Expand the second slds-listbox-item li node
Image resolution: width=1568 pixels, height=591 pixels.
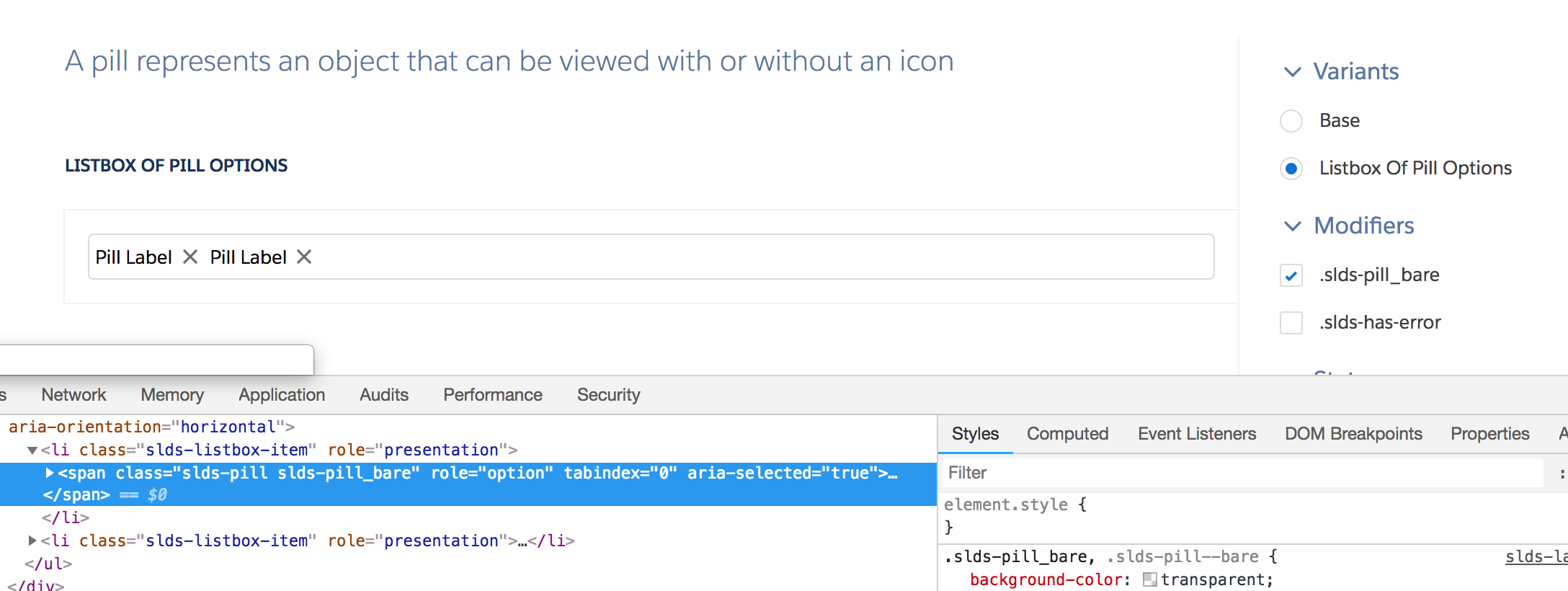[32, 541]
